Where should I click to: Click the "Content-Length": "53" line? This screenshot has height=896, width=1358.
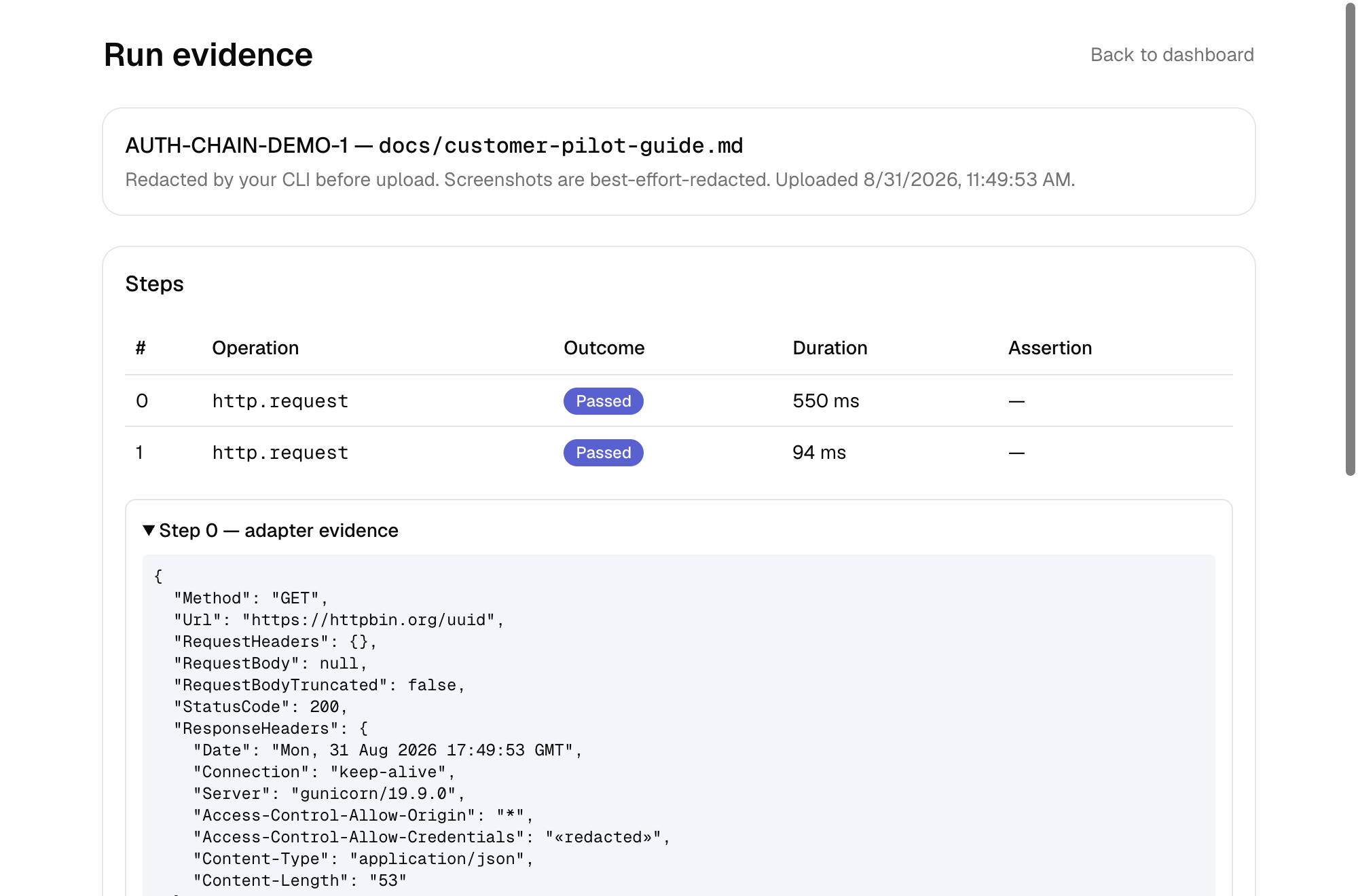point(300,880)
